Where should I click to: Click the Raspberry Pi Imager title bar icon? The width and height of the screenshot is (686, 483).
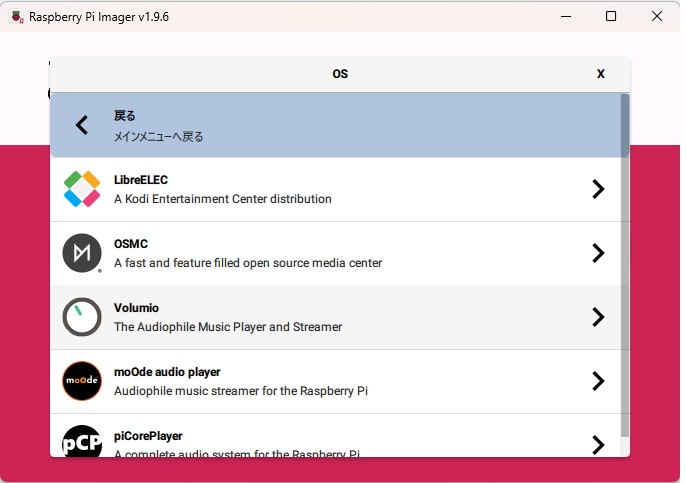pos(17,17)
